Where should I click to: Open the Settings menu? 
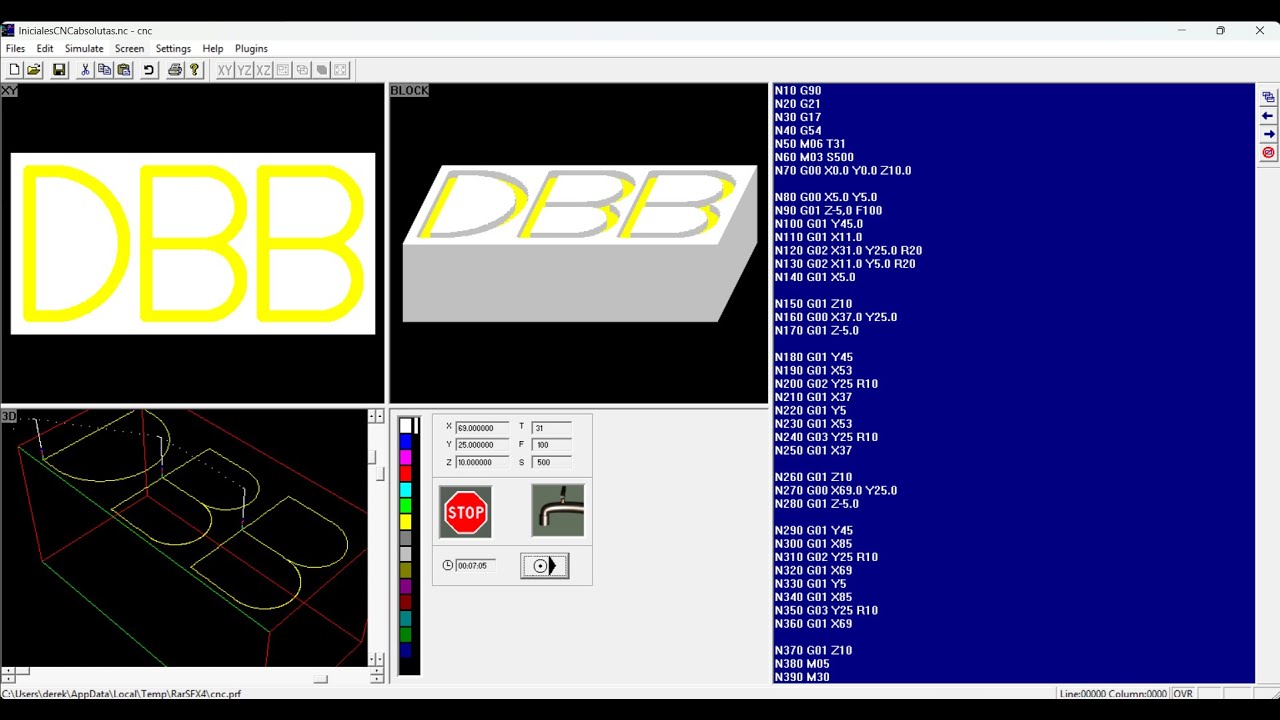tap(173, 48)
